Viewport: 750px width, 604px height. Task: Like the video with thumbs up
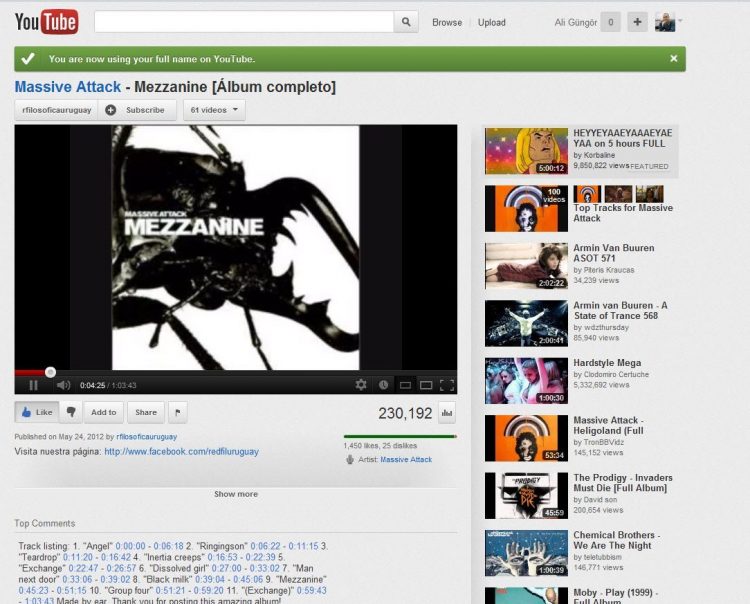click(37, 412)
